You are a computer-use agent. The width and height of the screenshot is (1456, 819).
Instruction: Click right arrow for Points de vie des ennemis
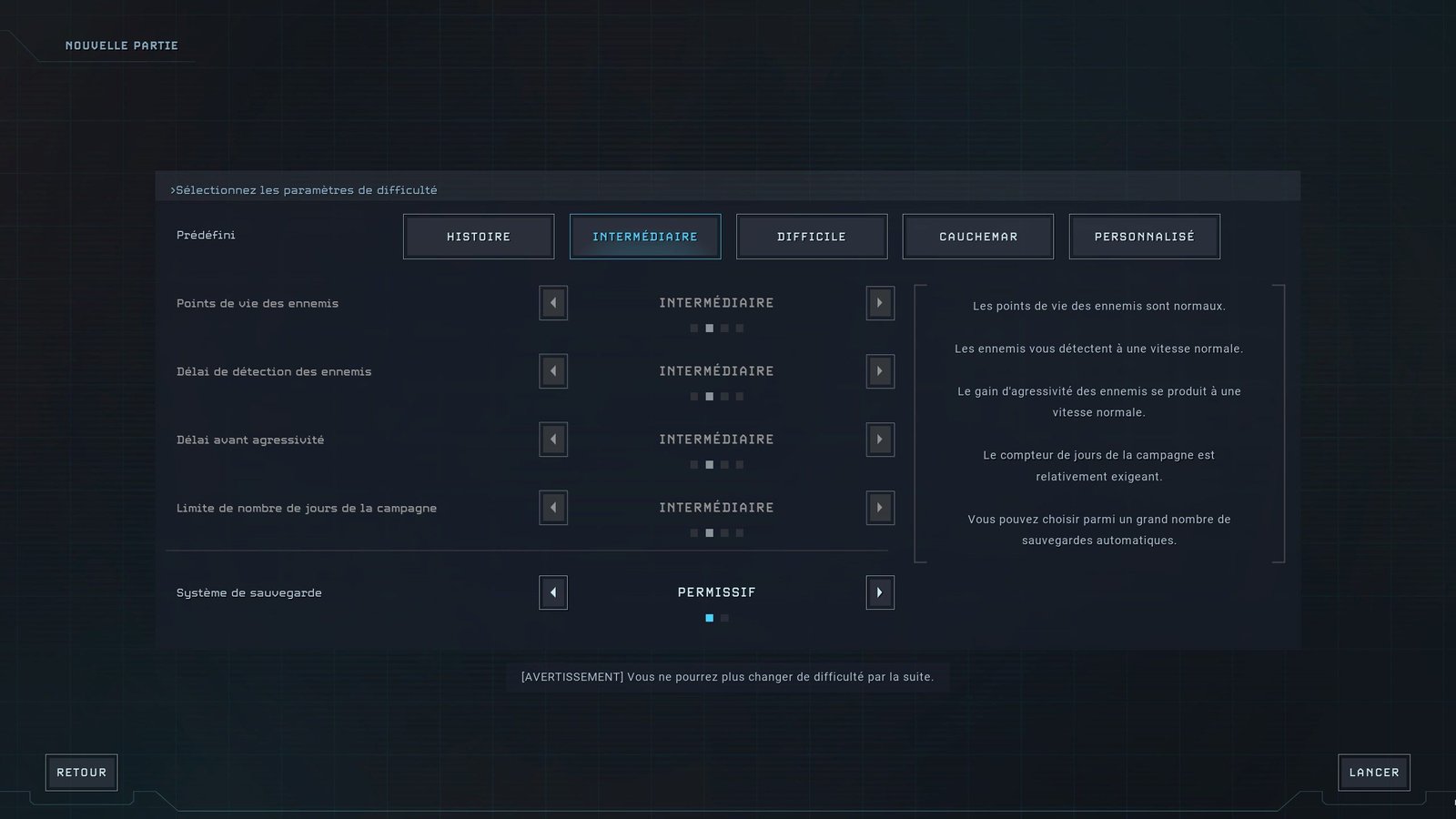click(879, 303)
